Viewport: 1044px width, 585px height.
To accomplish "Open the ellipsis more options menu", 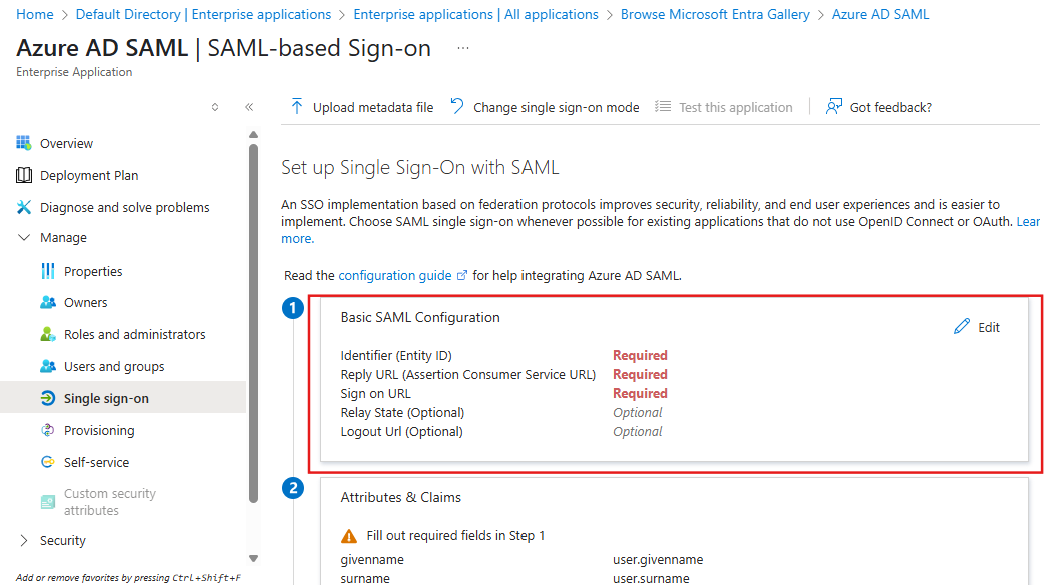I will coord(462,48).
